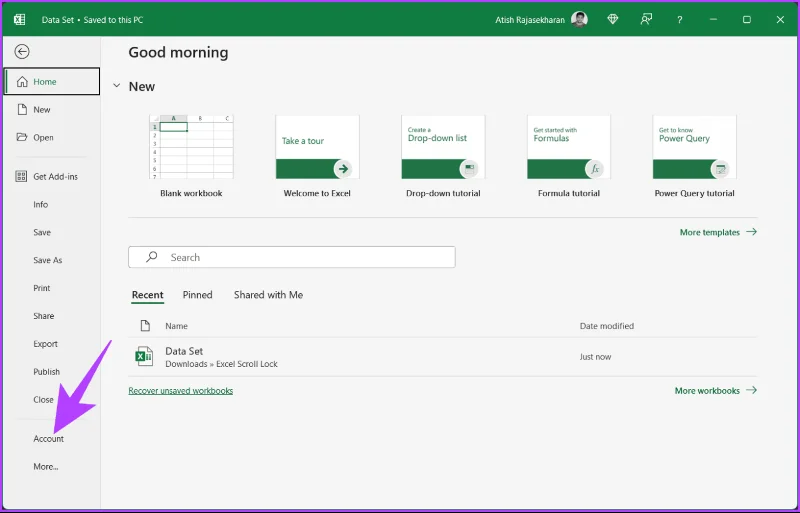
Task: Open the Account page in the sidebar
Action: pos(48,438)
